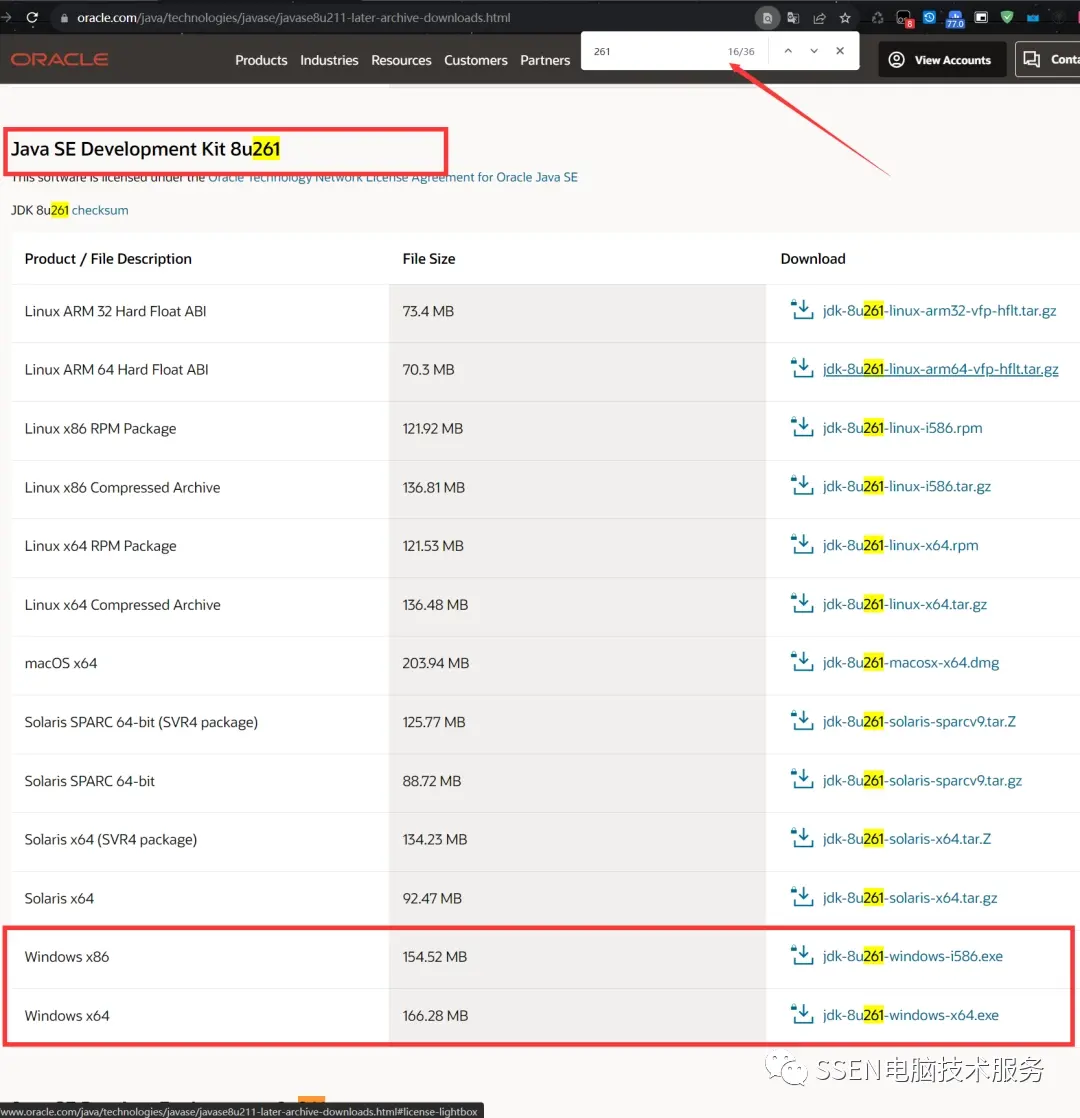Download jdk-8u261-linux-i586.tar.gz
1080x1118 pixels.
click(x=906, y=486)
